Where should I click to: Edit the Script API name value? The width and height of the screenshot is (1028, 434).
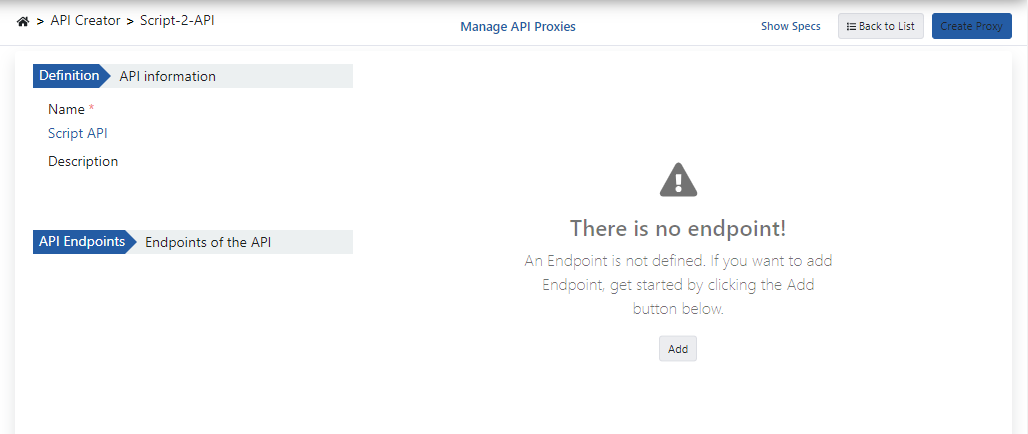78,133
